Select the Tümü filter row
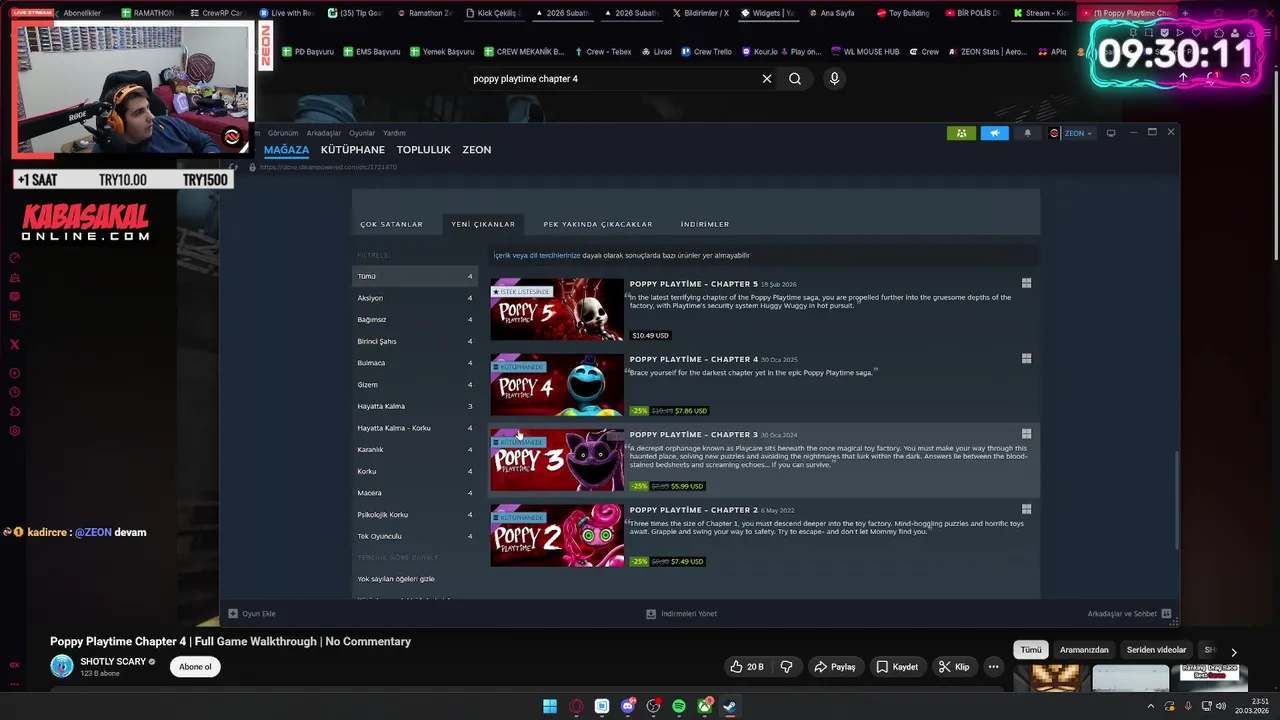 pyautogui.click(x=415, y=276)
